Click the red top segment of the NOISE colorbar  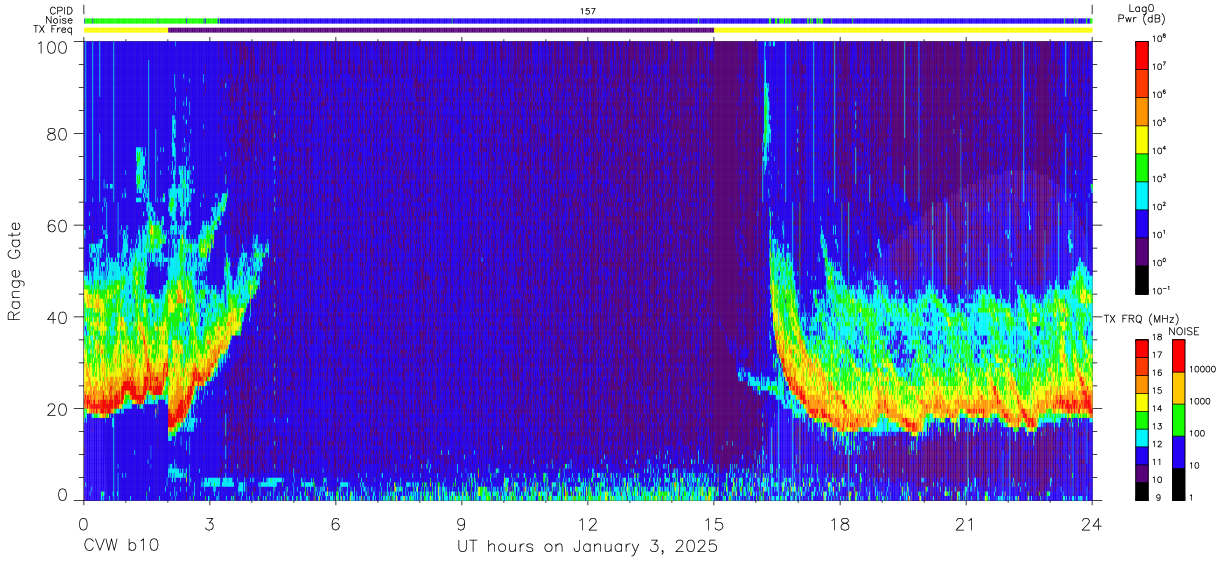click(1179, 356)
